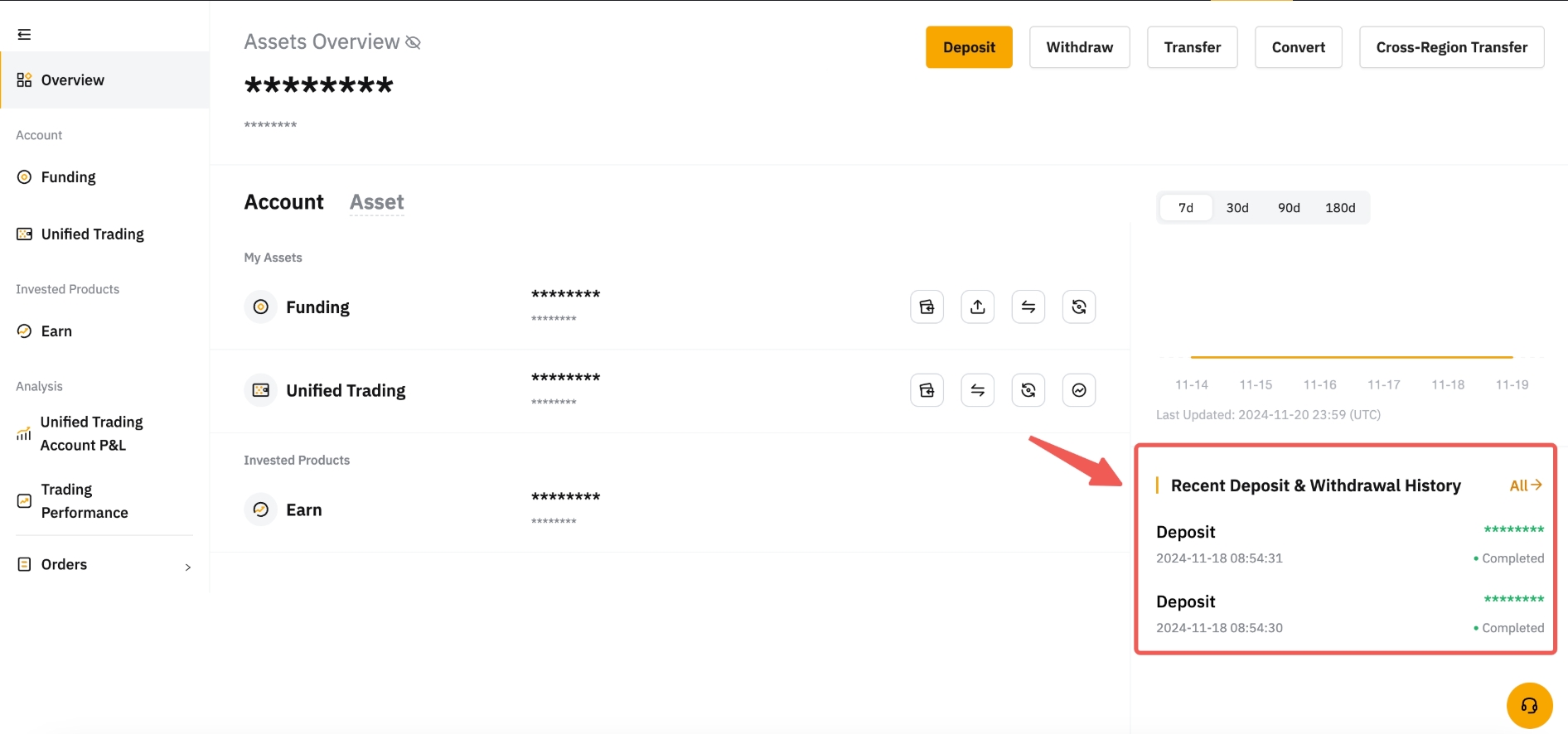Collapse the sidebar with the menu icon

tap(24, 34)
